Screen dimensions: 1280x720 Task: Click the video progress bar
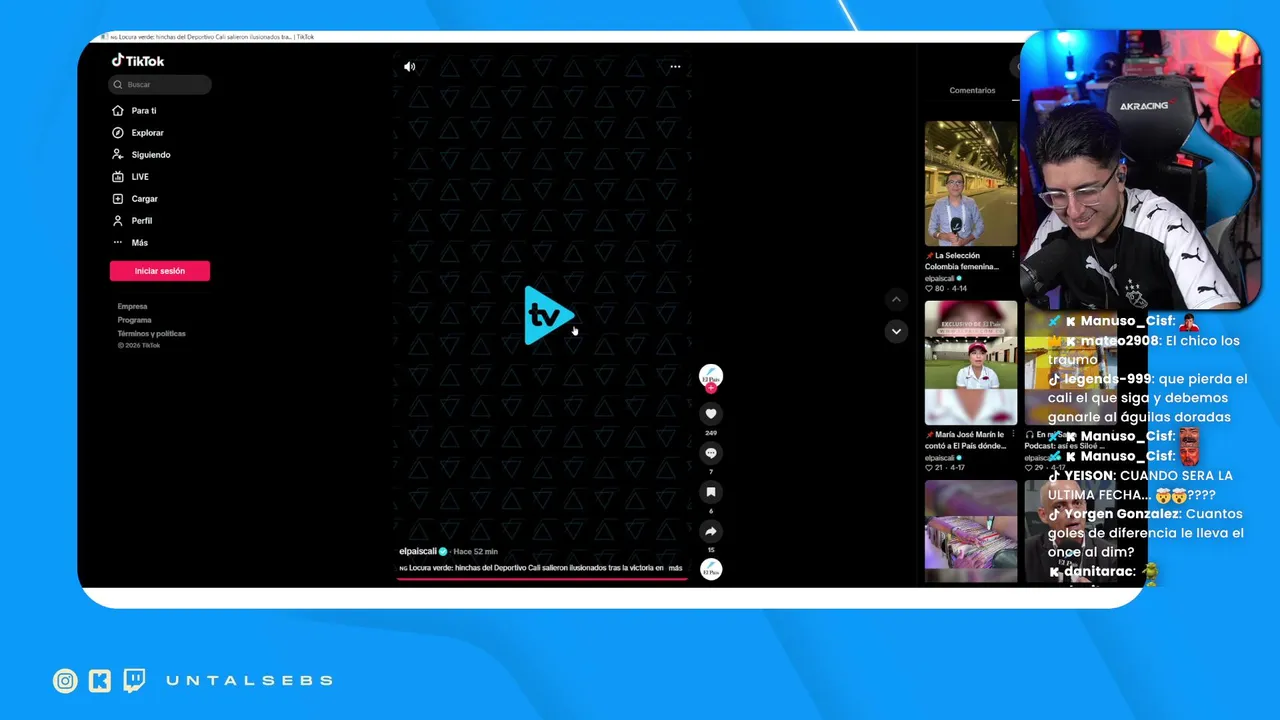coord(542,579)
